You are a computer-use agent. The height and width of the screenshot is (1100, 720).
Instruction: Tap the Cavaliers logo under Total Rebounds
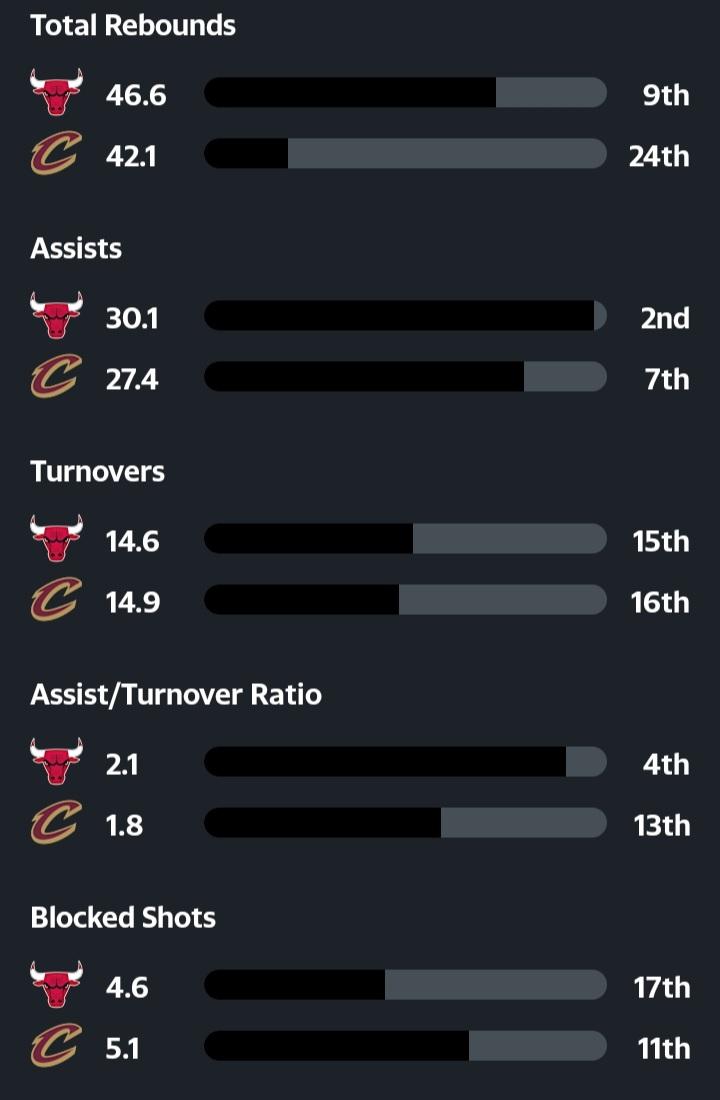(56, 155)
